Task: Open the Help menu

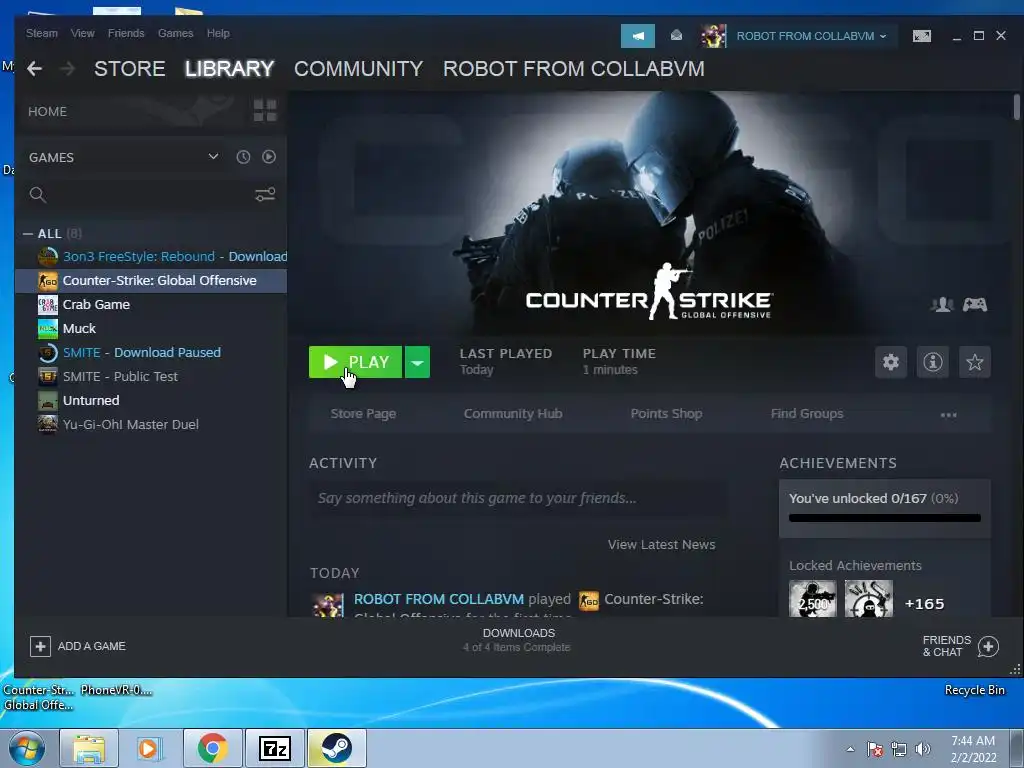Action: coord(218,33)
